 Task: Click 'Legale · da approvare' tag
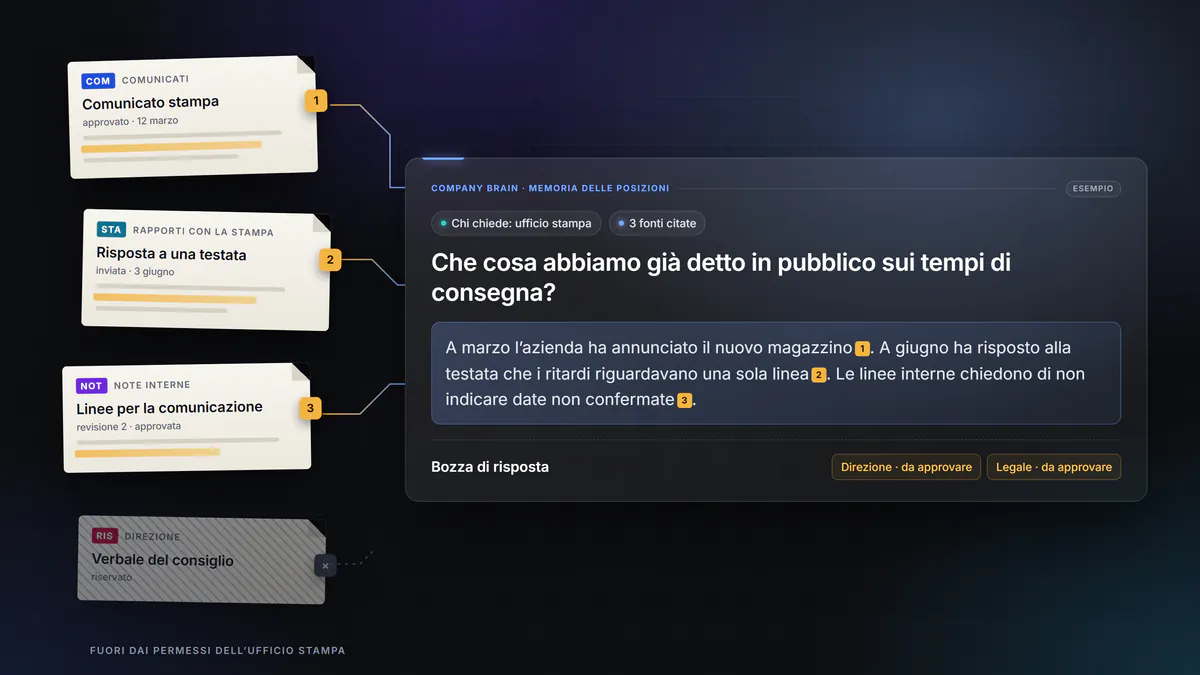(x=1054, y=467)
